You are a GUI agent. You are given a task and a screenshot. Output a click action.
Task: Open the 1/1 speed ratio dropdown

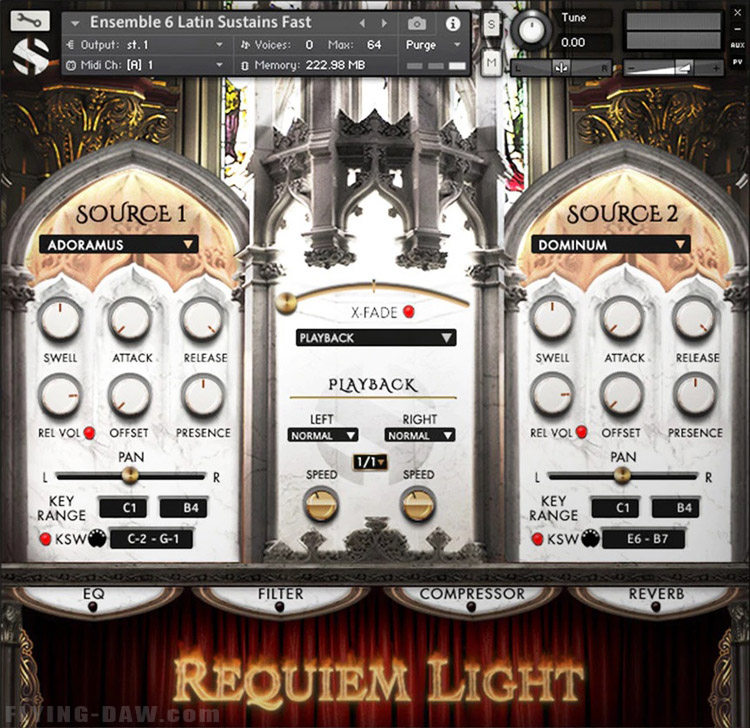pyautogui.click(x=370, y=462)
